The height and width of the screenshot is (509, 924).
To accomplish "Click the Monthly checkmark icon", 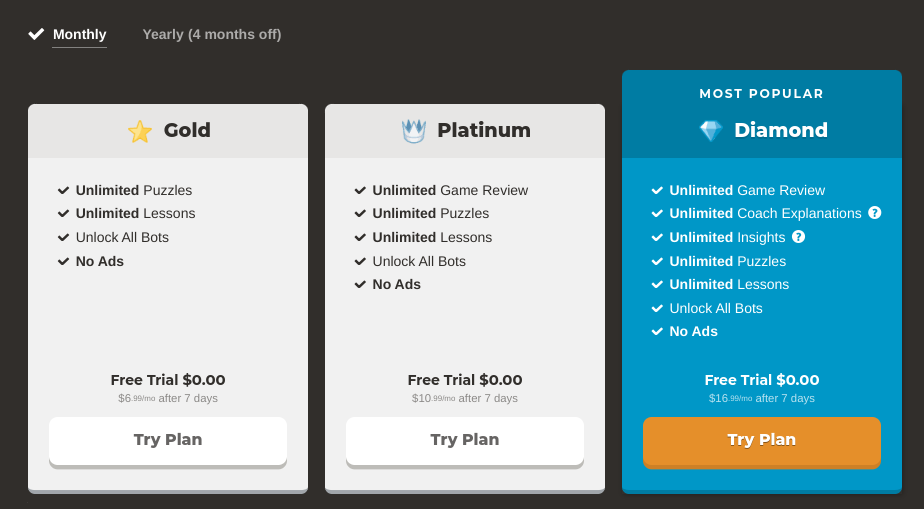I will 36,35.
